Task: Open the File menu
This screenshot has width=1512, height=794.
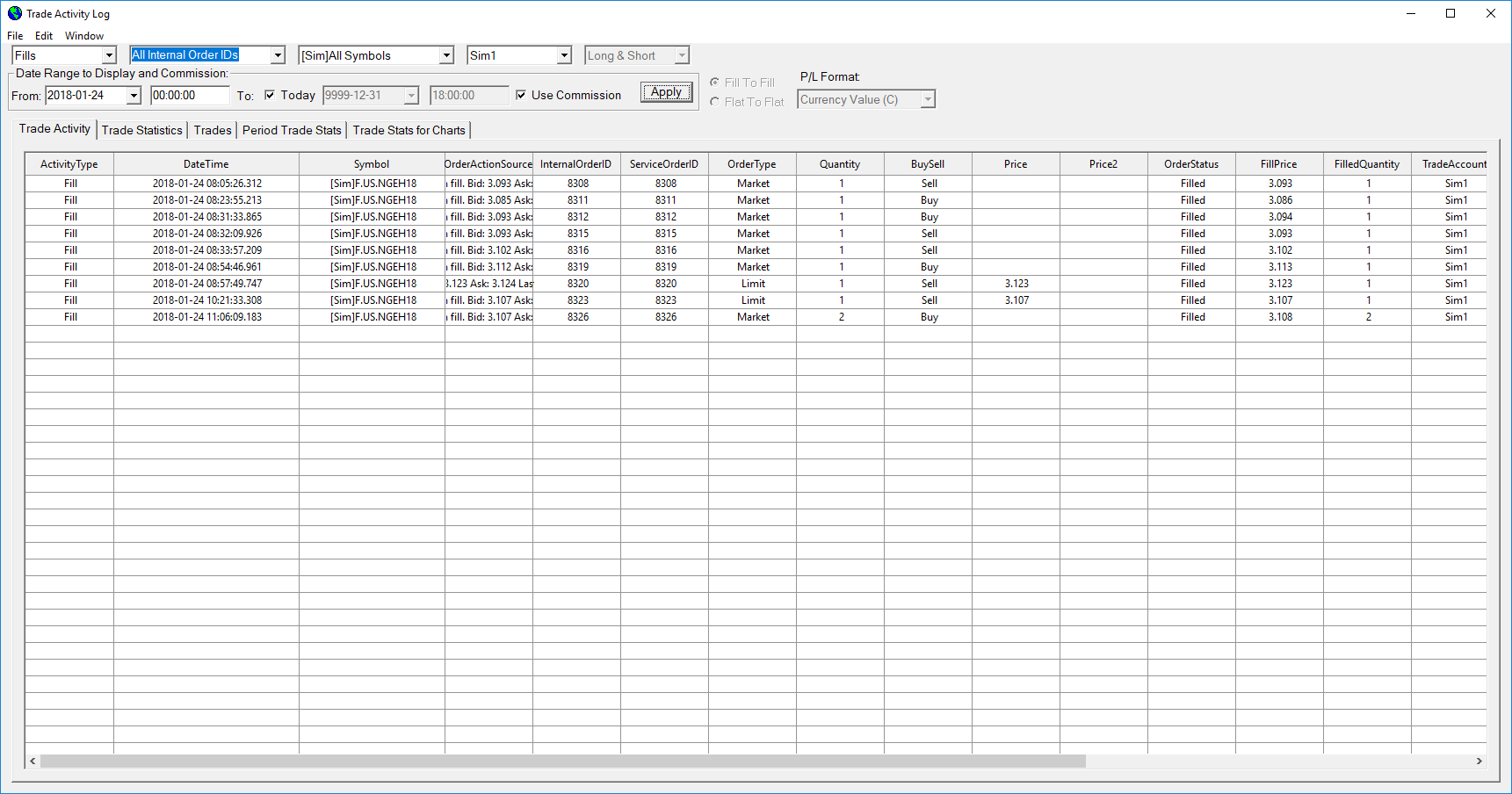Action: [15, 36]
